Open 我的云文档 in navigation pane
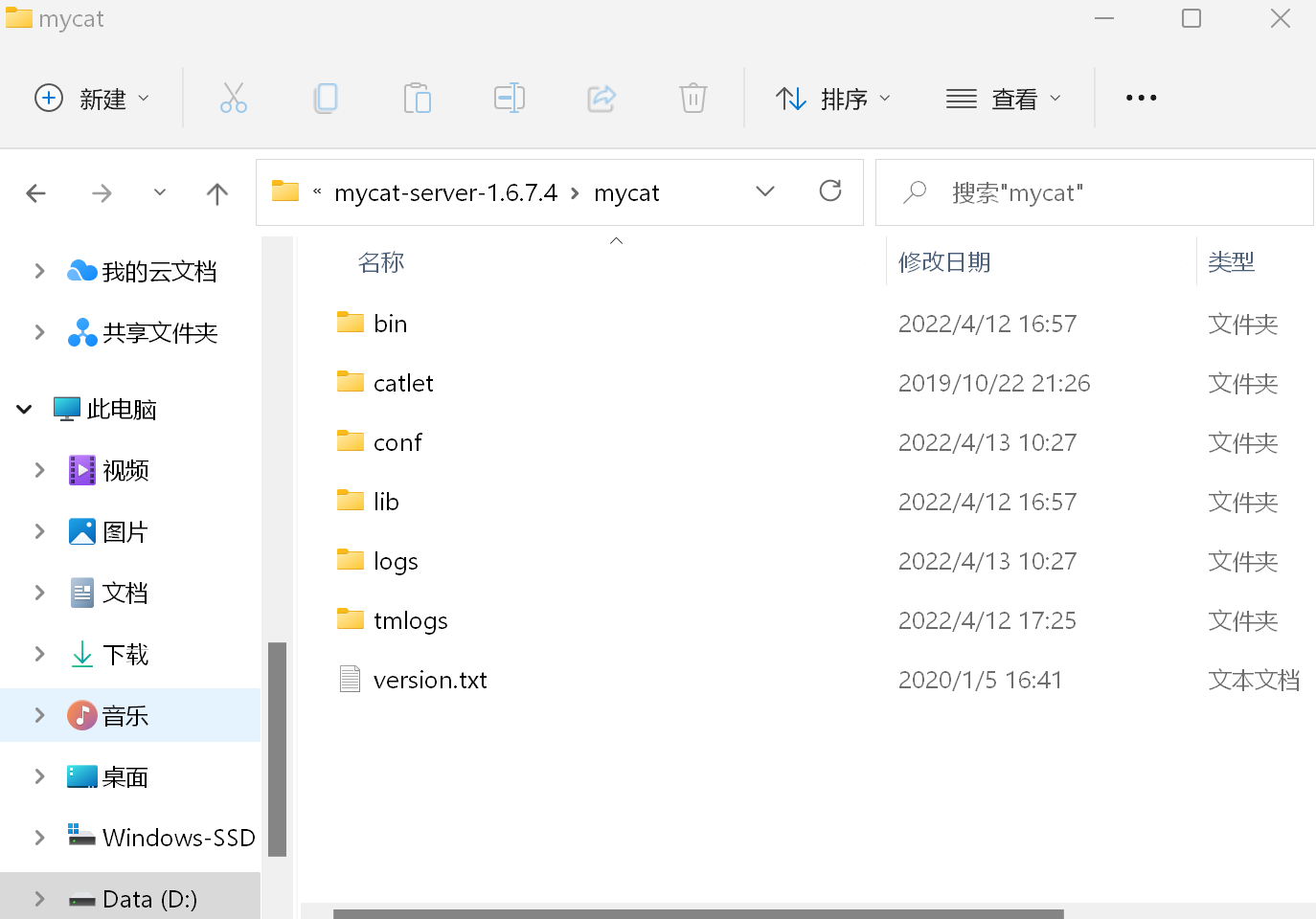 [x=142, y=272]
